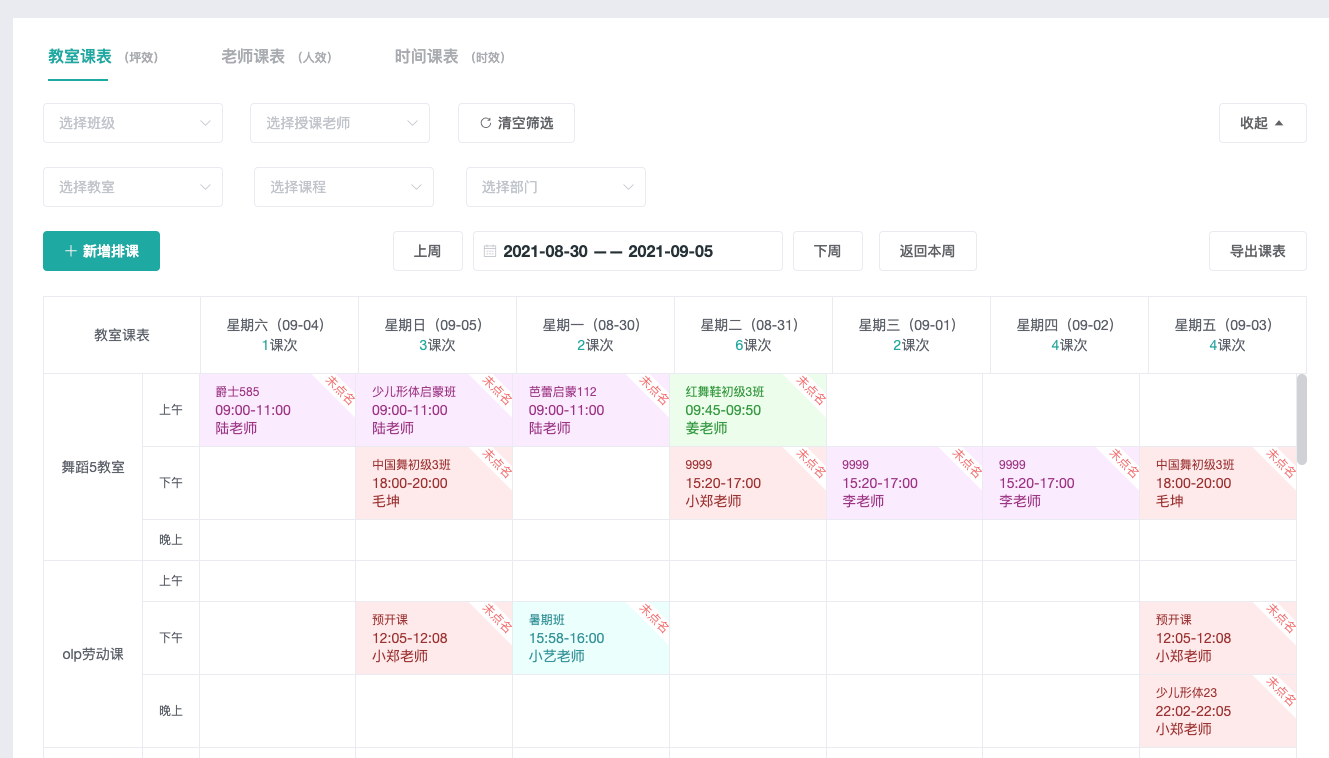
Task: Click the plus icon on 新增排课
Action: coord(71,251)
